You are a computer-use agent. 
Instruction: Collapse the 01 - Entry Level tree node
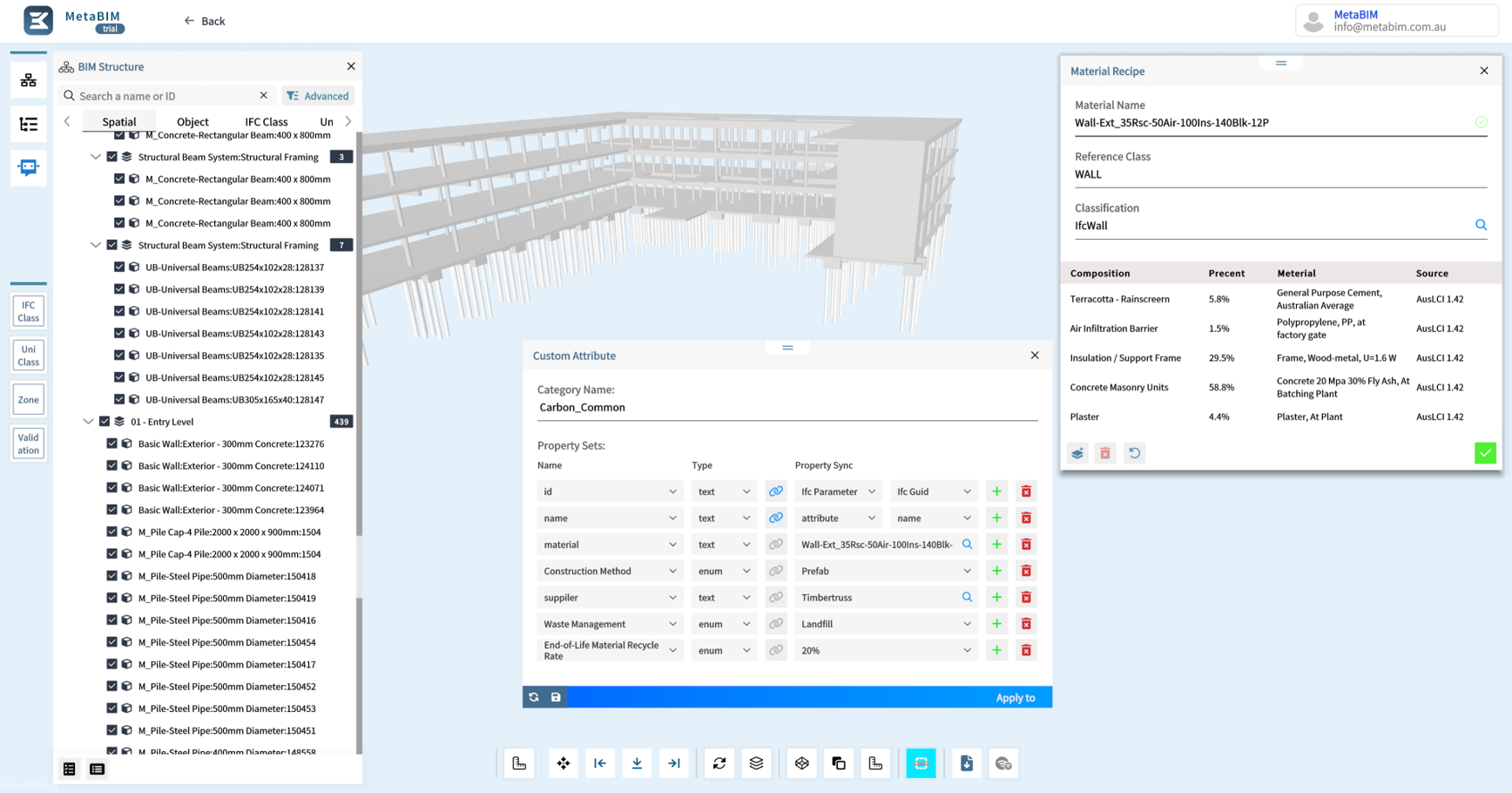pos(88,422)
